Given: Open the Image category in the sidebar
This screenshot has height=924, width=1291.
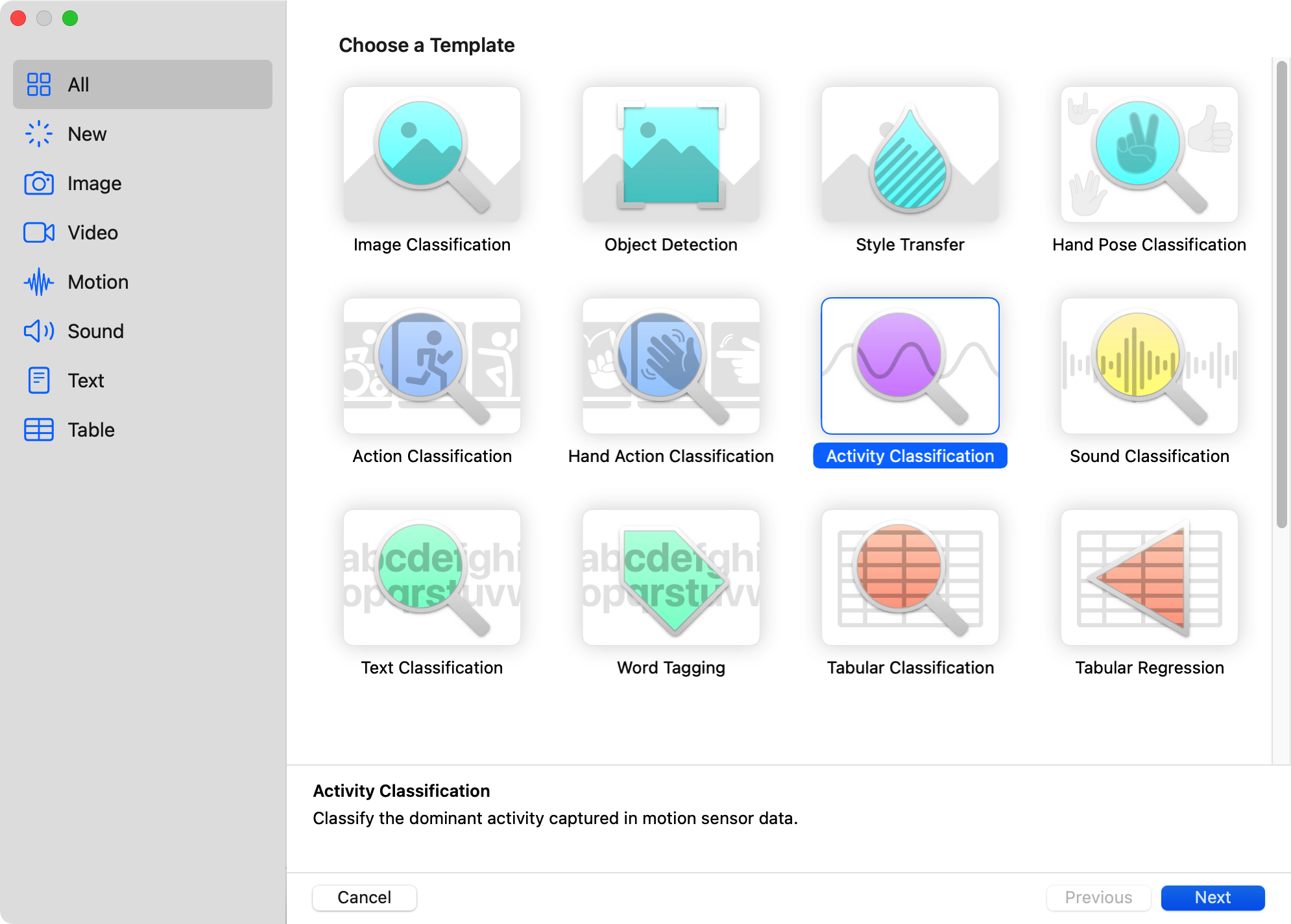Looking at the screenshot, I should tap(93, 183).
